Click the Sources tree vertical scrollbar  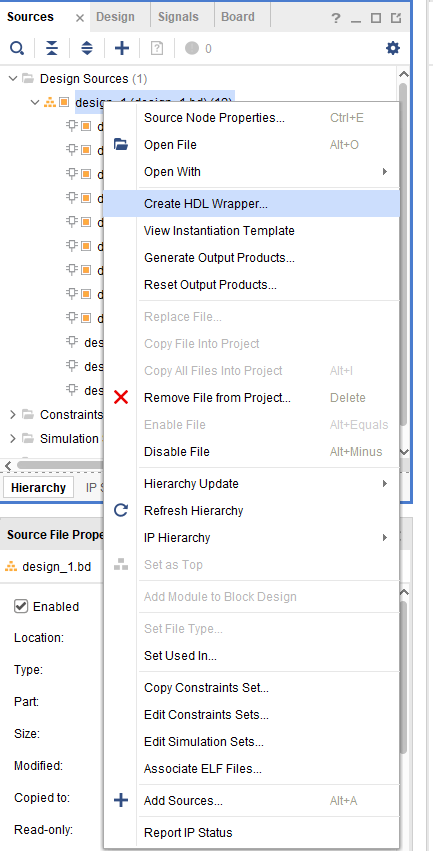403,255
